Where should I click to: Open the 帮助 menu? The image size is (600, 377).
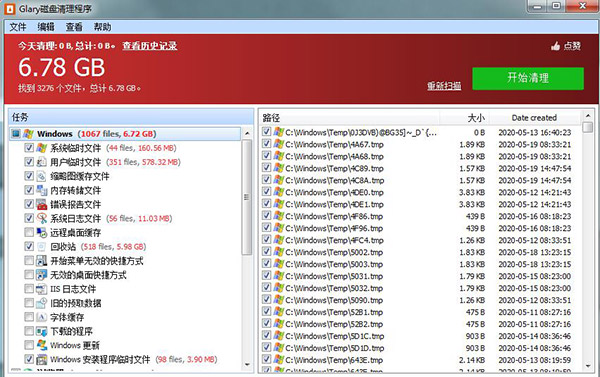click(x=103, y=27)
